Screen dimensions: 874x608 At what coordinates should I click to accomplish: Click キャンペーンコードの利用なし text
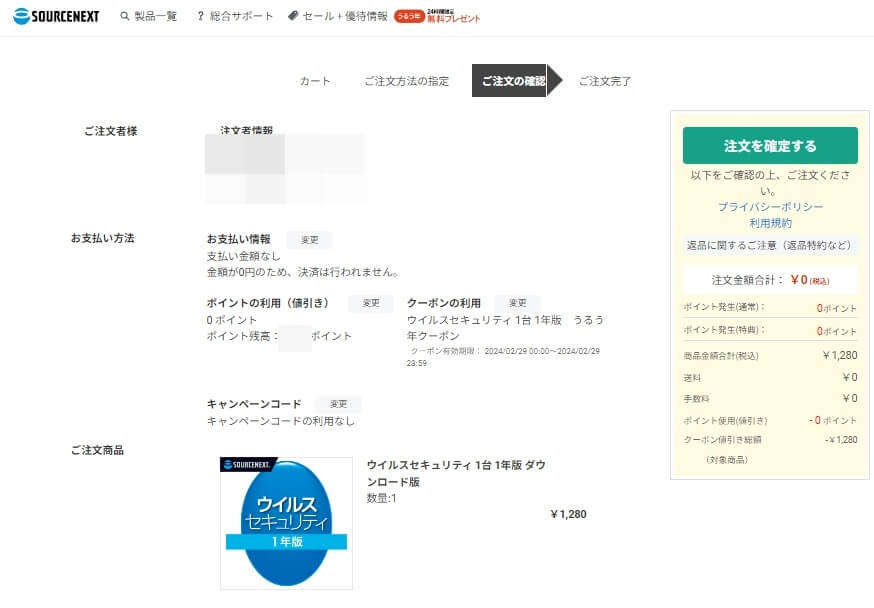click(280, 421)
